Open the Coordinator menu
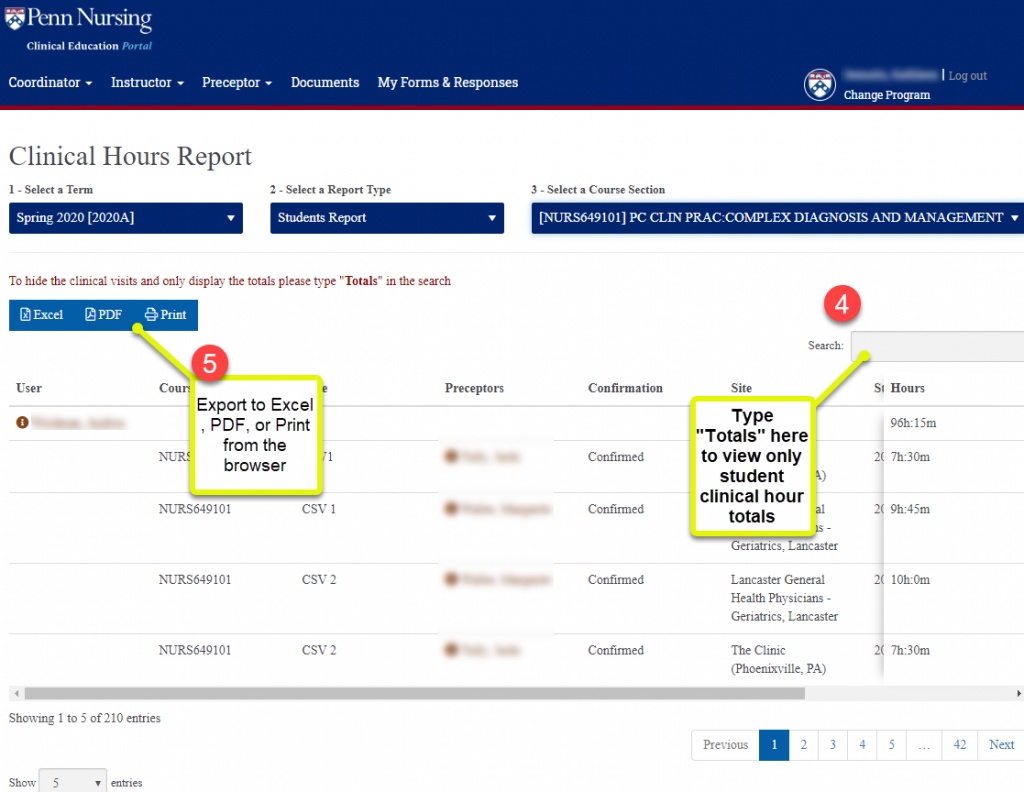This screenshot has width=1024, height=792. pyautogui.click(x=50, y=83)
